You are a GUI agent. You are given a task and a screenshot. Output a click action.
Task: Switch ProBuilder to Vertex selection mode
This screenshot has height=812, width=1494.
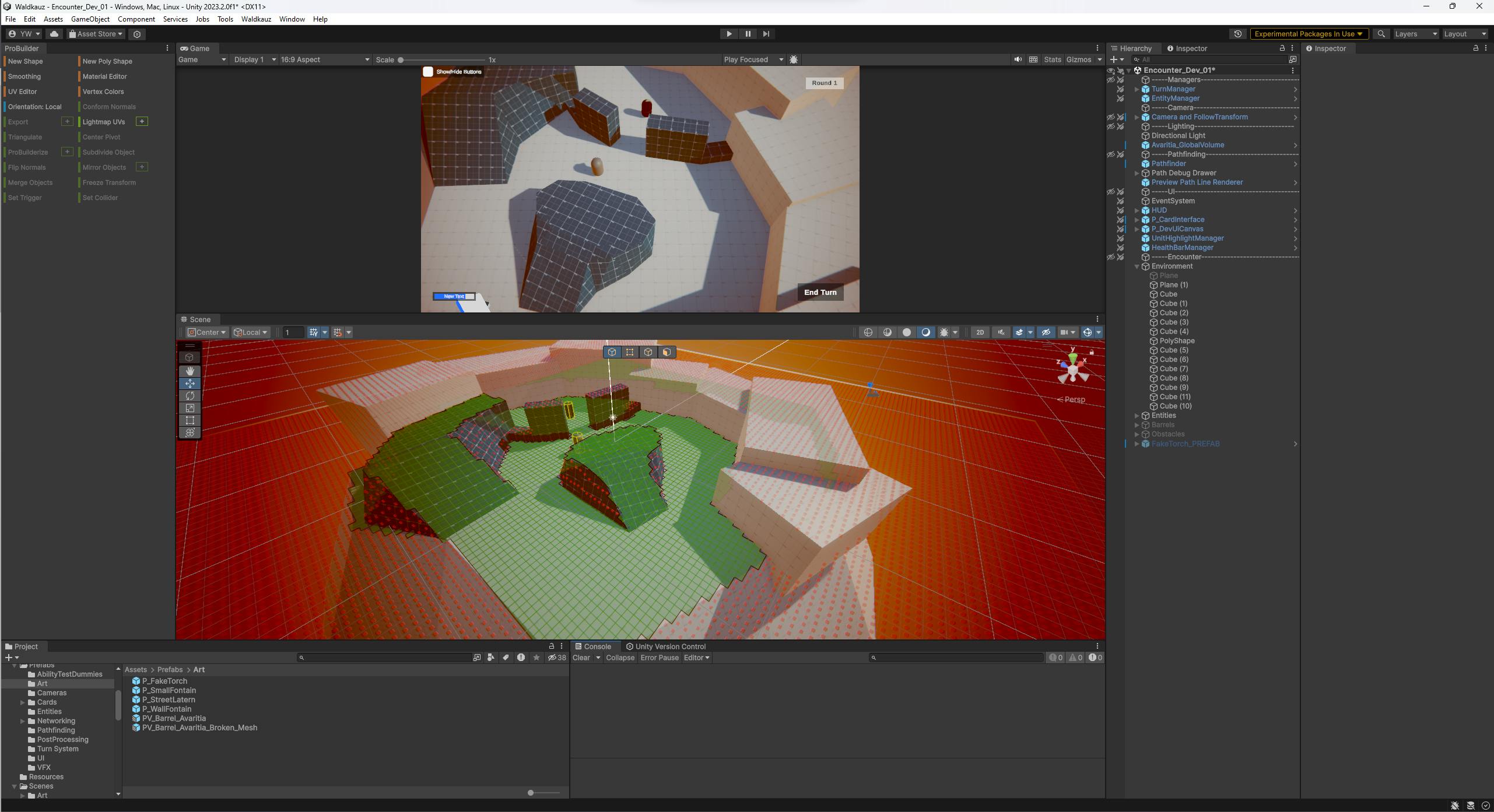[630, 352]
